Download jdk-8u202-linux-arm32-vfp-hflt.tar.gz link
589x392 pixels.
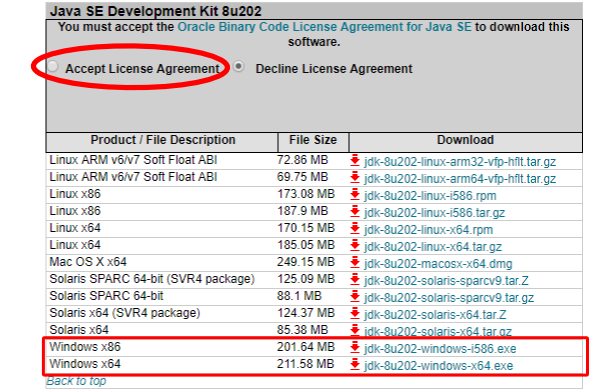(x=460, y=162)
